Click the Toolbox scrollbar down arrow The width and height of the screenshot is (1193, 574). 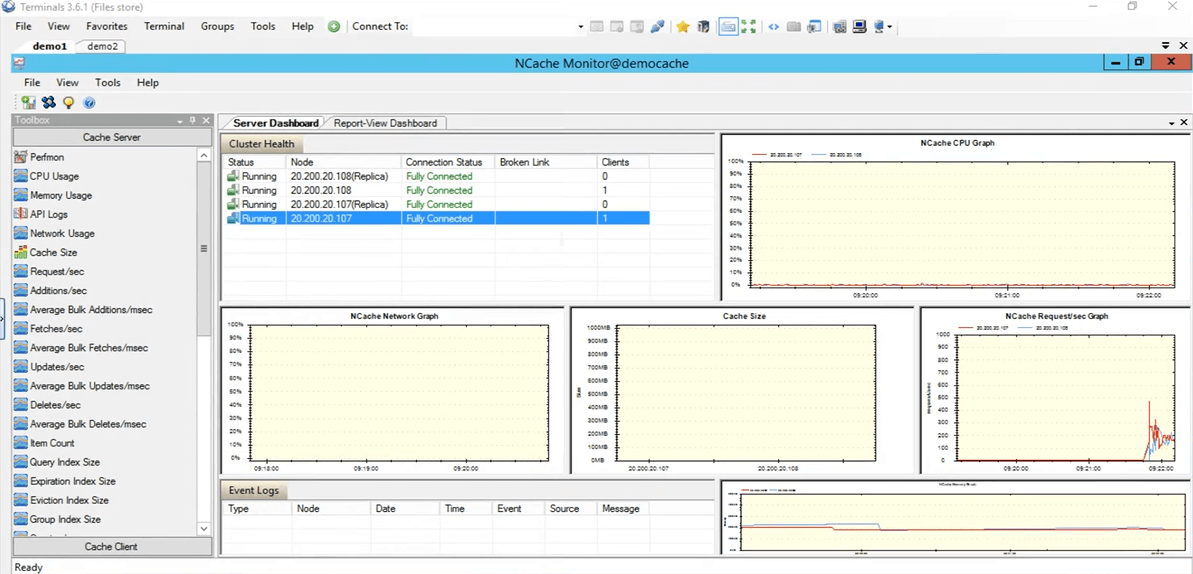pyautogui.click(x=204, y=528)
